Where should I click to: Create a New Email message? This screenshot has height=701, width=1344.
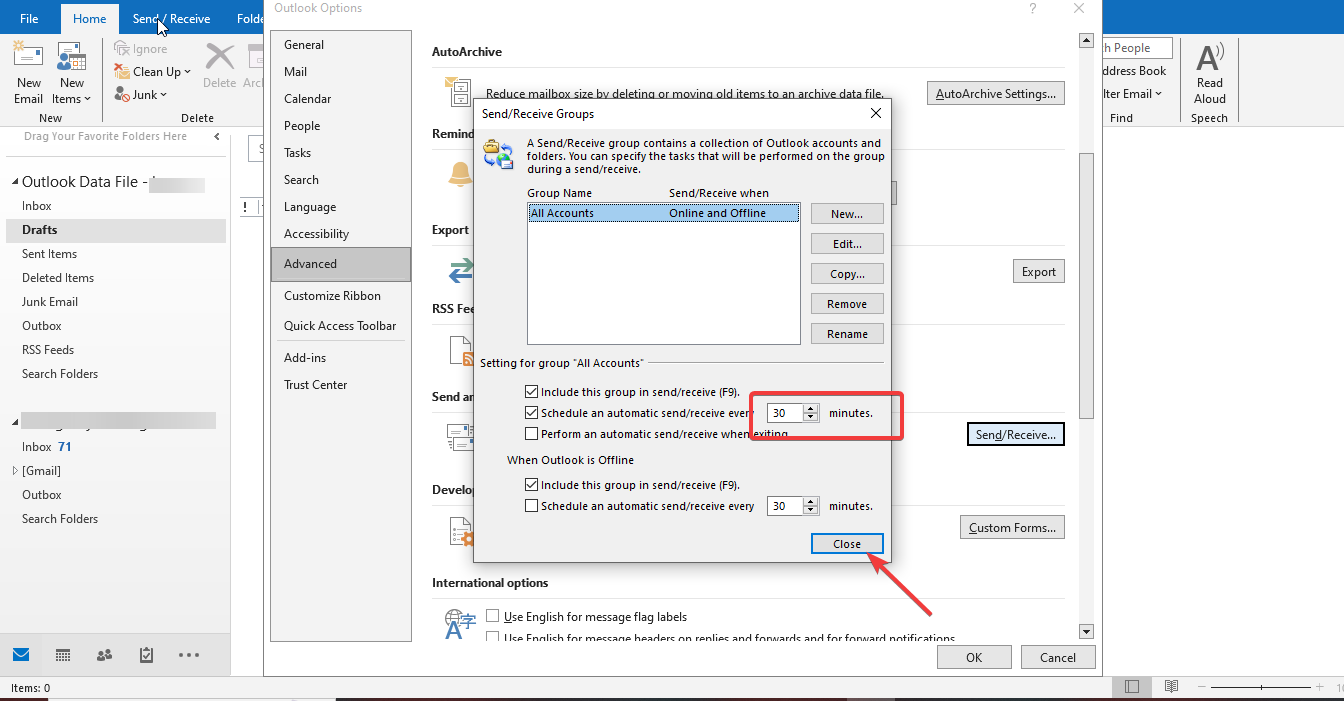click(x=28, y=68)
